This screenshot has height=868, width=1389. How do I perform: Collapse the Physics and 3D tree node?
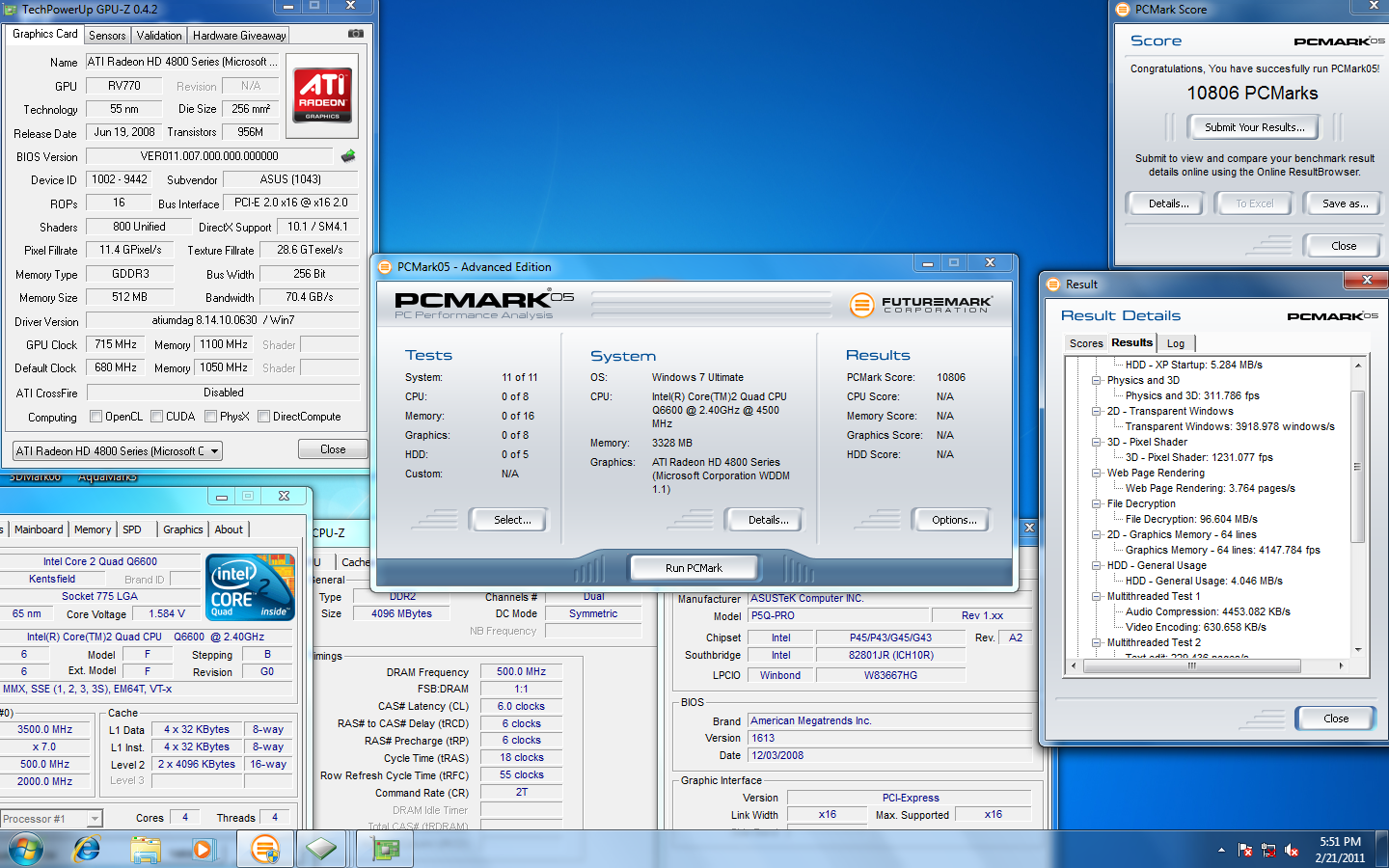(1097, 380)
